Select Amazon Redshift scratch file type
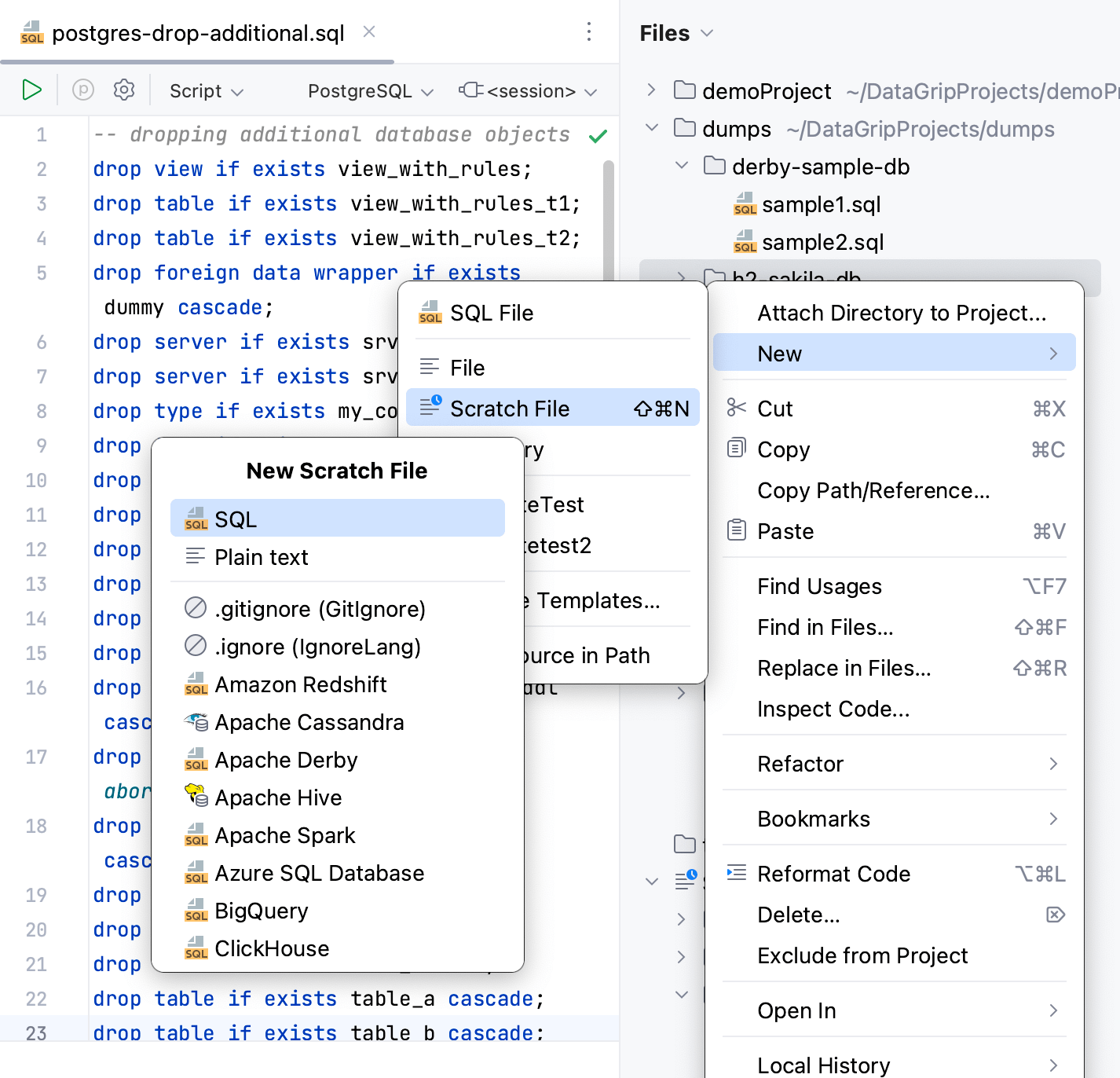This screenshot has height=1078, width=1120. [x=301, y=684]
